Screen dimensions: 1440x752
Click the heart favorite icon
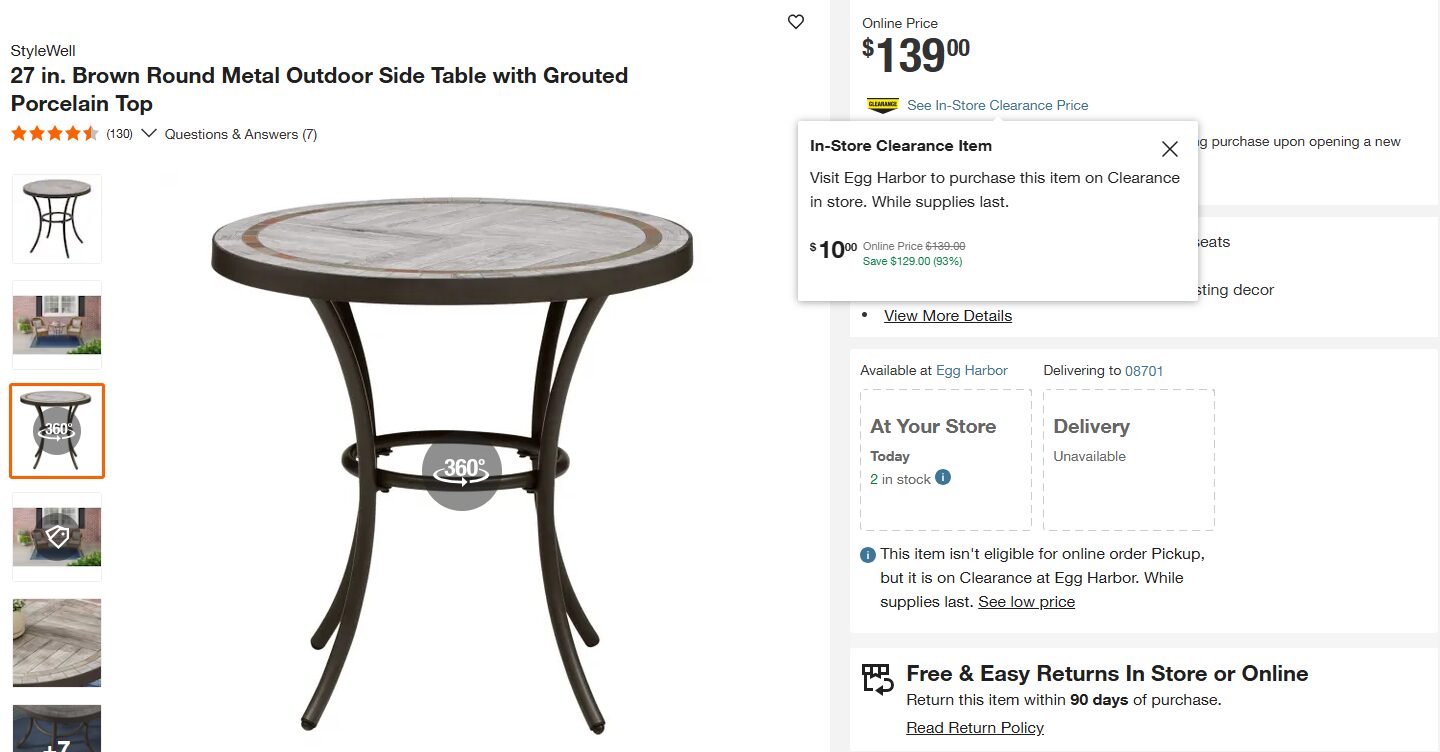(x=796, y=22)
